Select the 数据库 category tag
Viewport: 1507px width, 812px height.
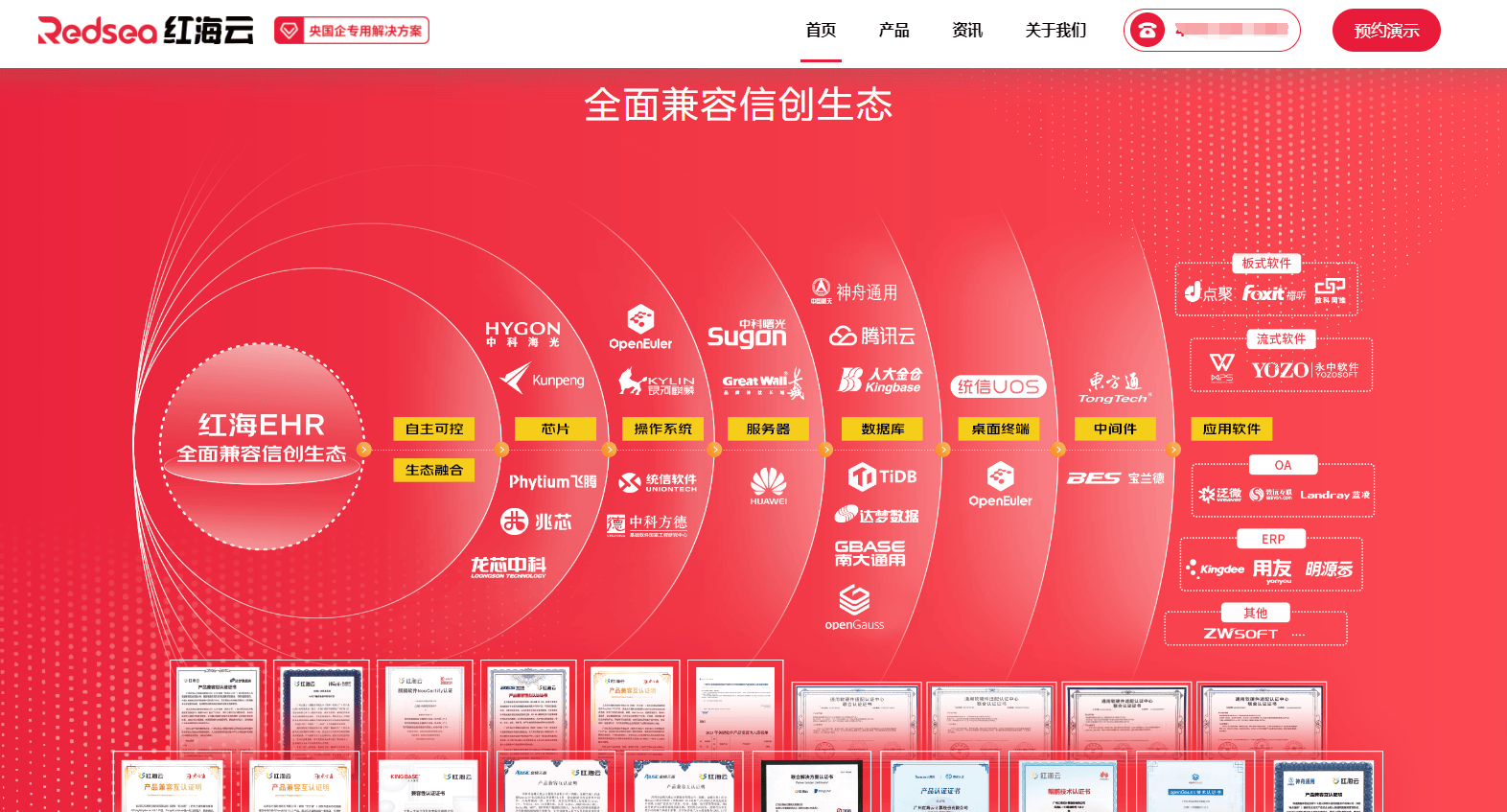pos(883,429)
